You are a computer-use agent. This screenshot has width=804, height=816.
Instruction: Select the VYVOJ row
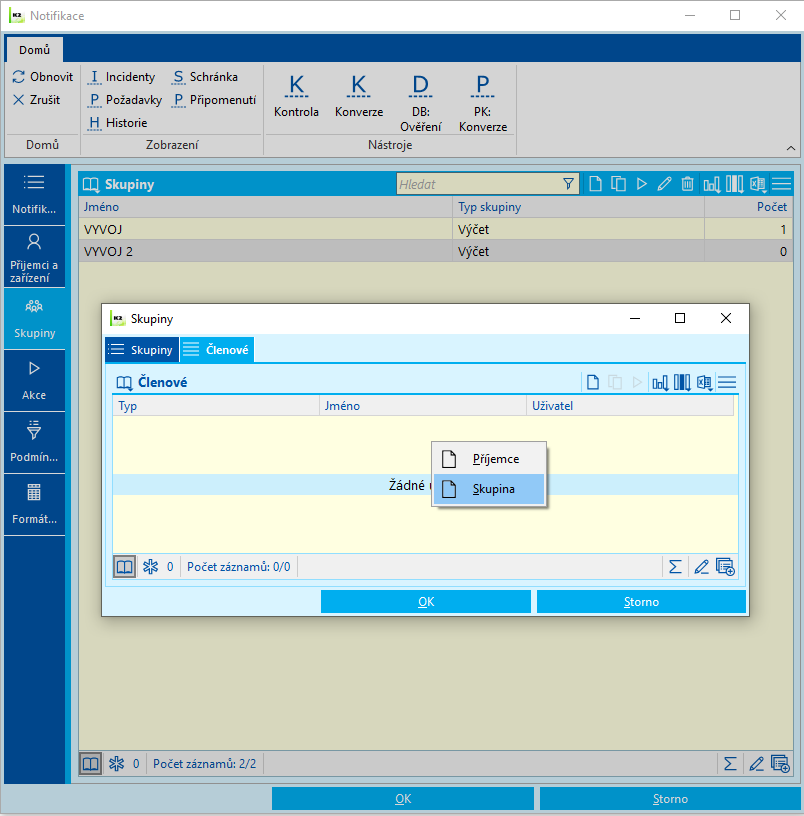tap(436, 229)
